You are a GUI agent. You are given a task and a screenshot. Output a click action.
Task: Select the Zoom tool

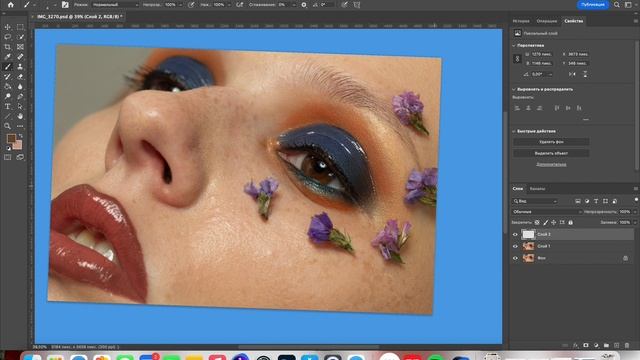tap(7, 126)
